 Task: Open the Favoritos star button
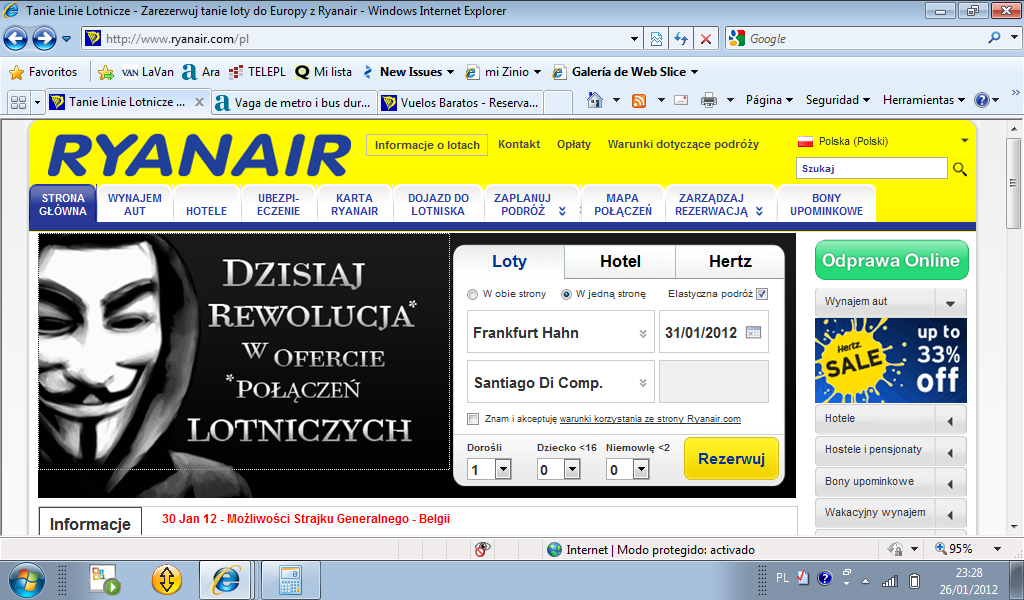tap(44, 72)
